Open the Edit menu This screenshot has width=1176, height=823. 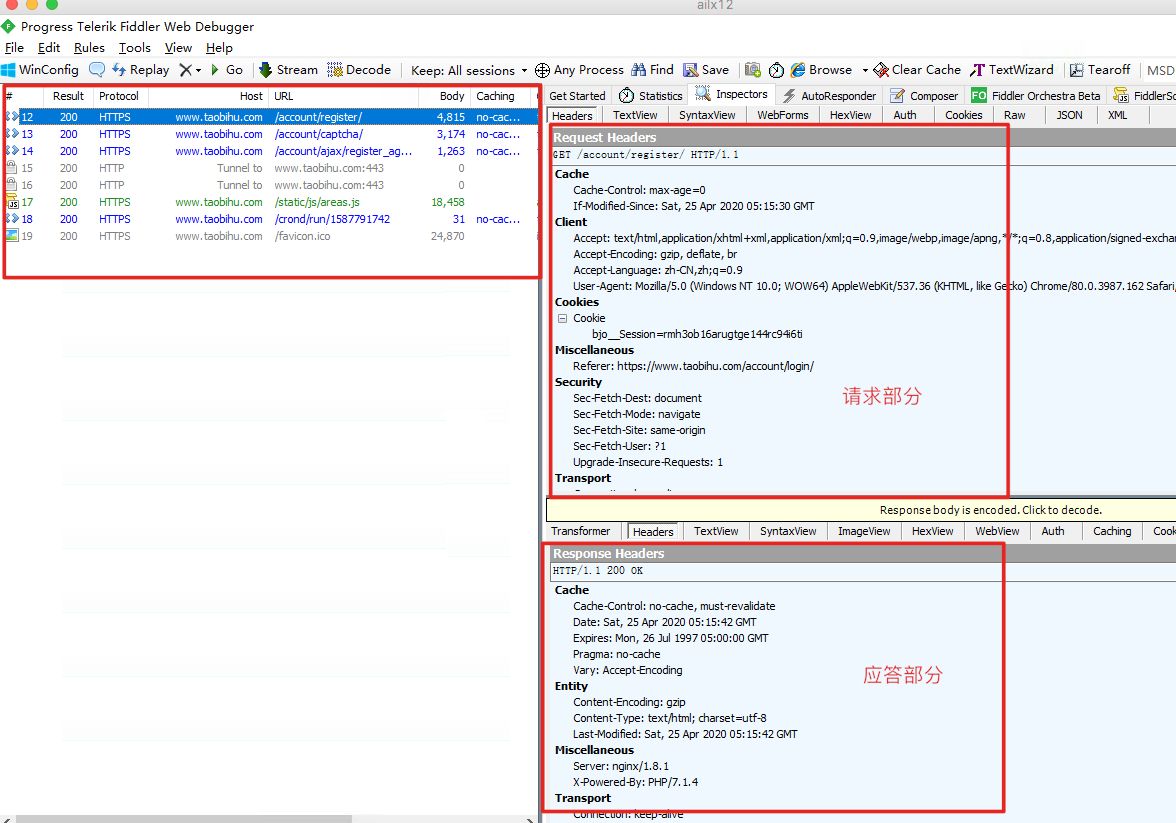pyautogui.click(x=49, y=48)
